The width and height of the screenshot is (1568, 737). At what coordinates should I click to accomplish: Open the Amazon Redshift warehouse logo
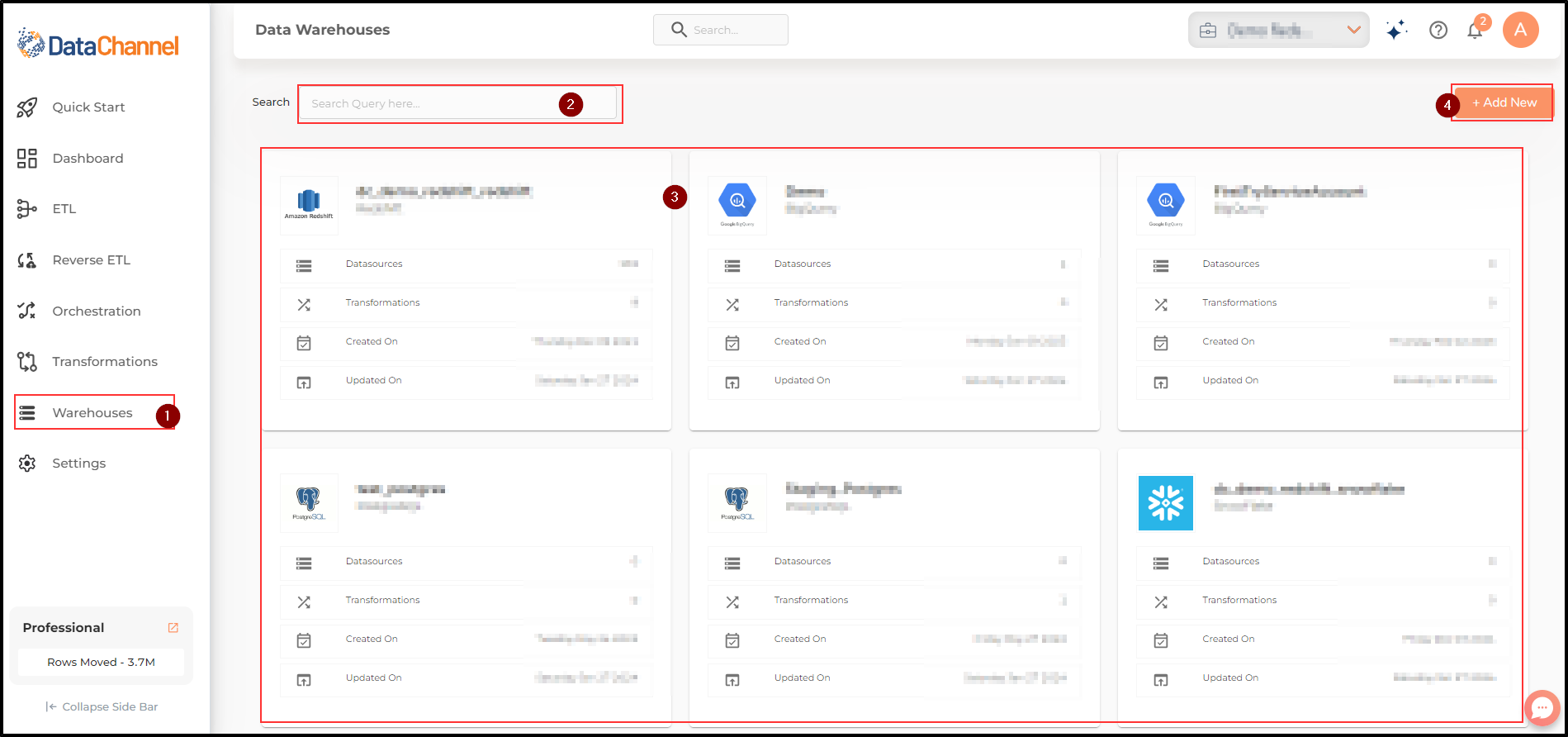309,205
